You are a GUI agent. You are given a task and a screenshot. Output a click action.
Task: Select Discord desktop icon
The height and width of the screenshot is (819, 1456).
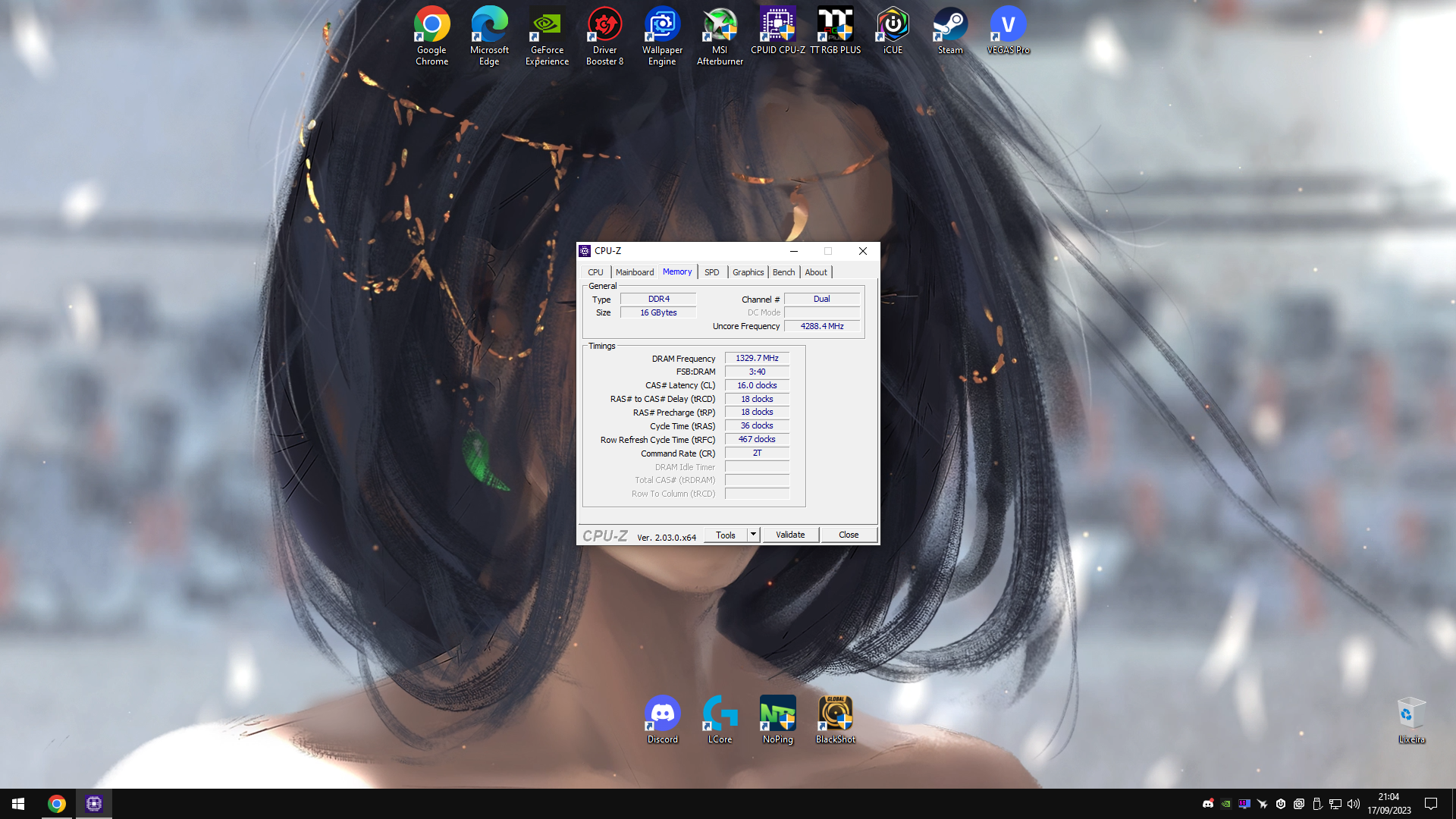[x=662, y=720]
